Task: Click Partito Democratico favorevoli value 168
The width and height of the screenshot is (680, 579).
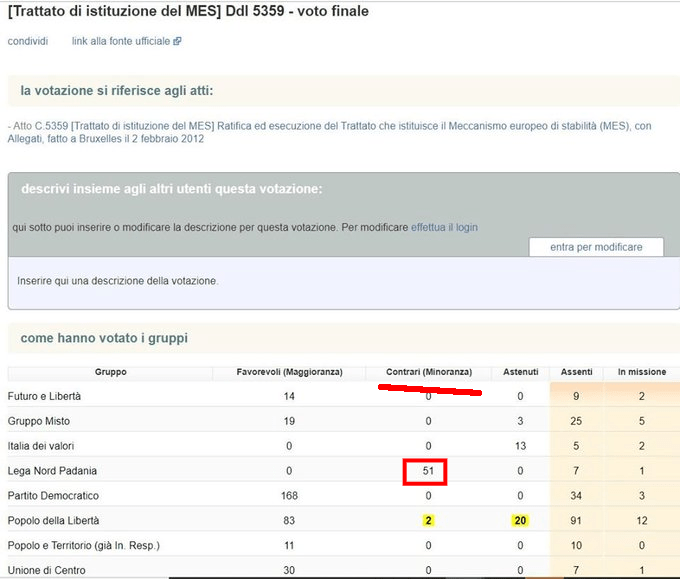Action: click(x=289, y=495)
